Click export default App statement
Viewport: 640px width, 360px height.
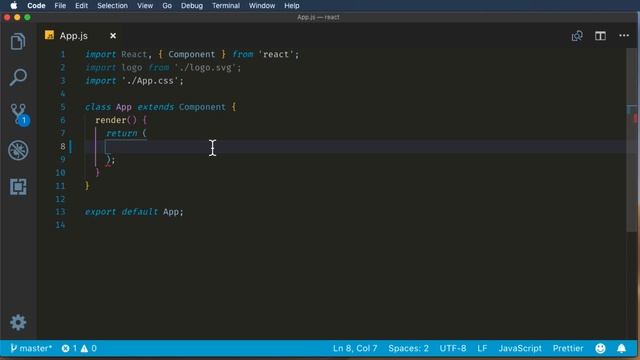coord(134,212)
